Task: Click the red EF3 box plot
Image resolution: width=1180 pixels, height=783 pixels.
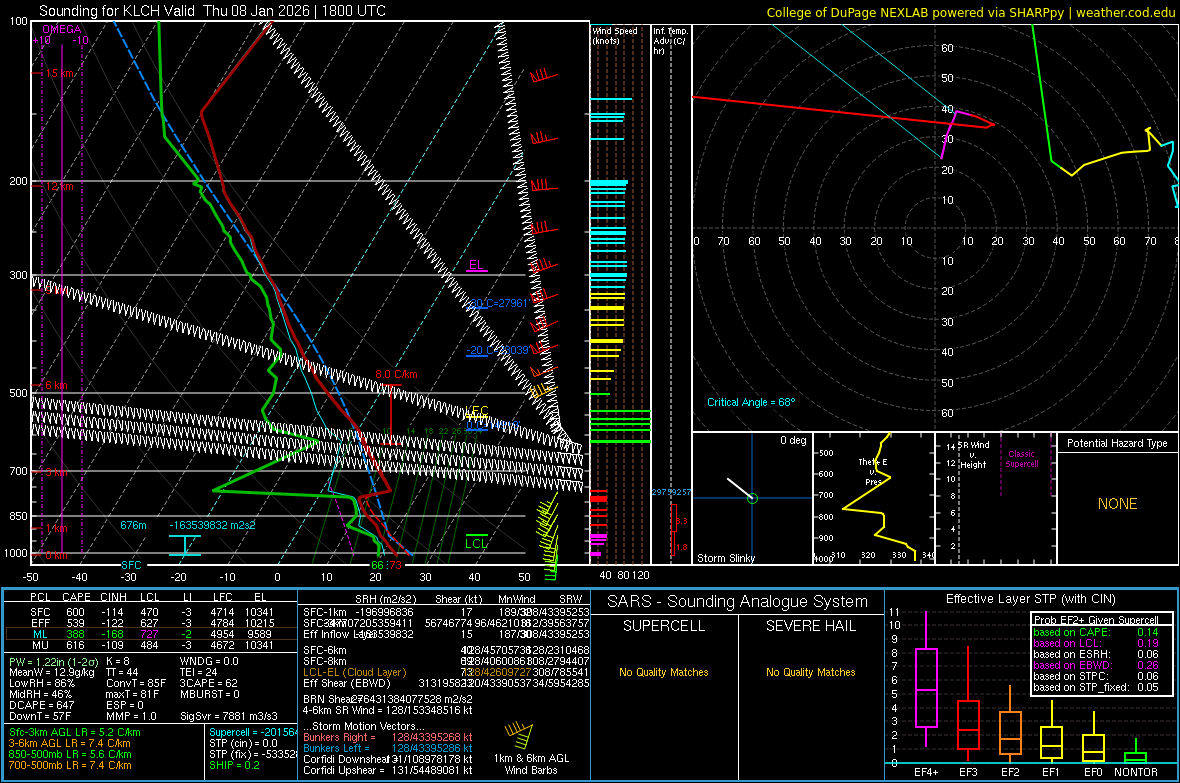Action: (967, 724)
